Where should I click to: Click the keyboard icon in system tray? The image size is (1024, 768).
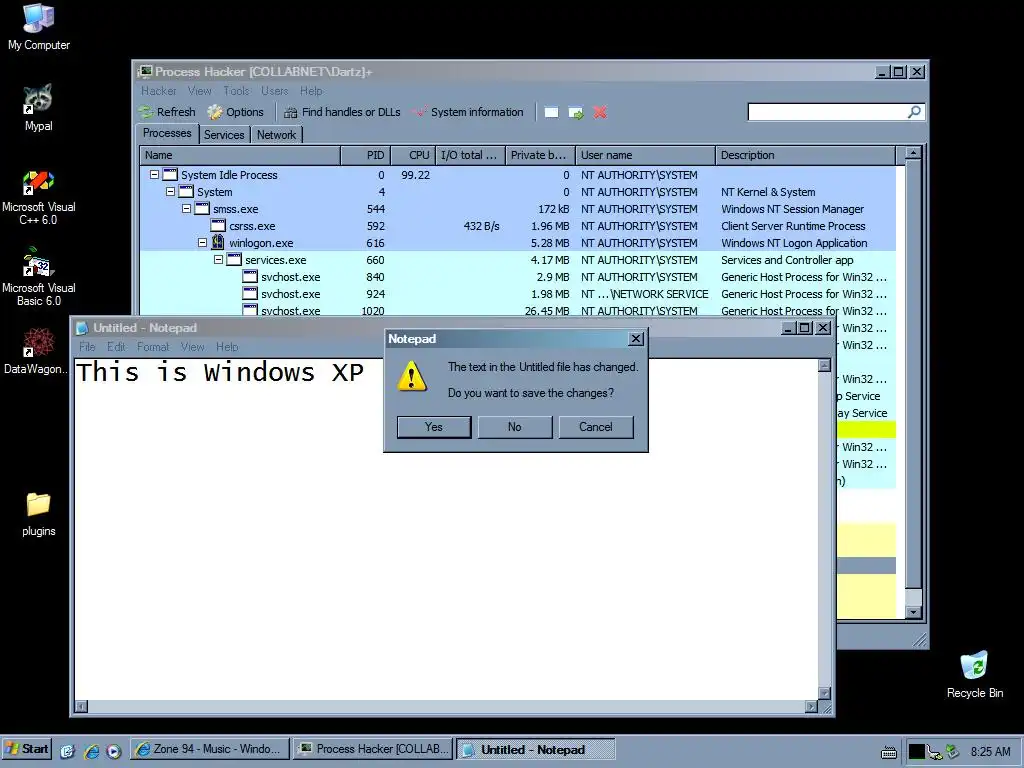pyautogui.click(x=889, y=752)
